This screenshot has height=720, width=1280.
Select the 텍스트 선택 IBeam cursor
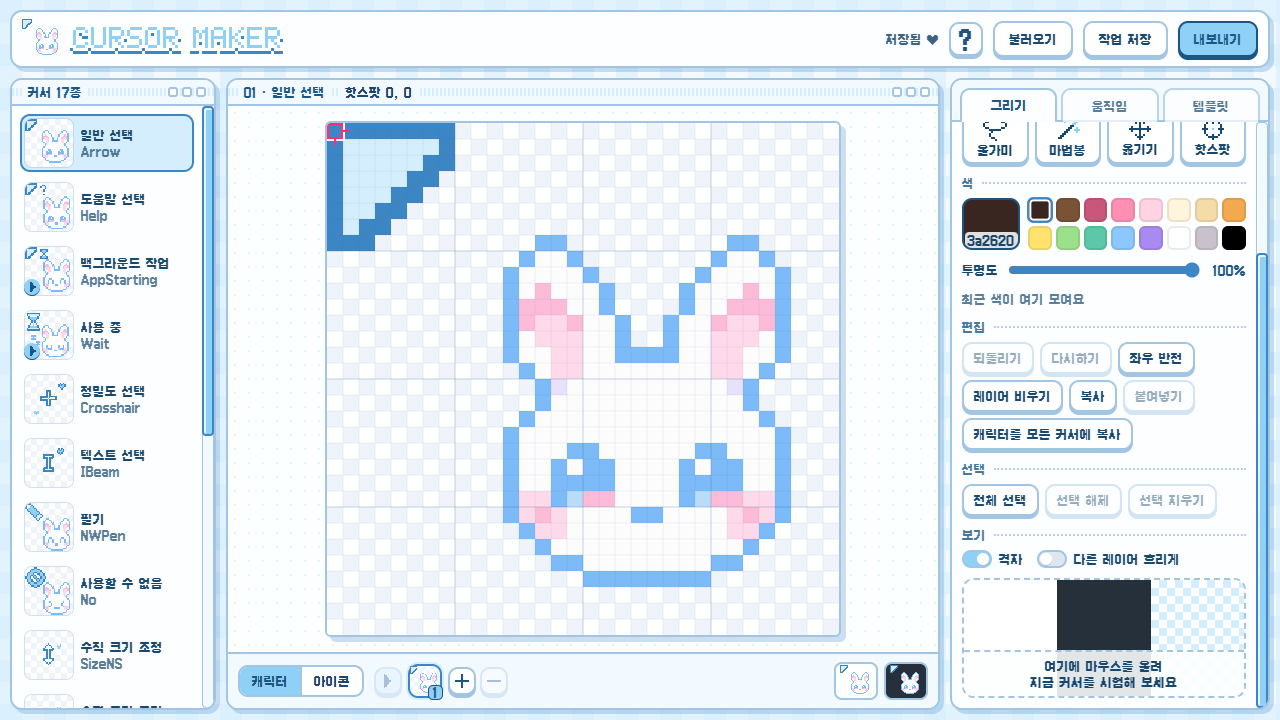[x=107, y=463]
